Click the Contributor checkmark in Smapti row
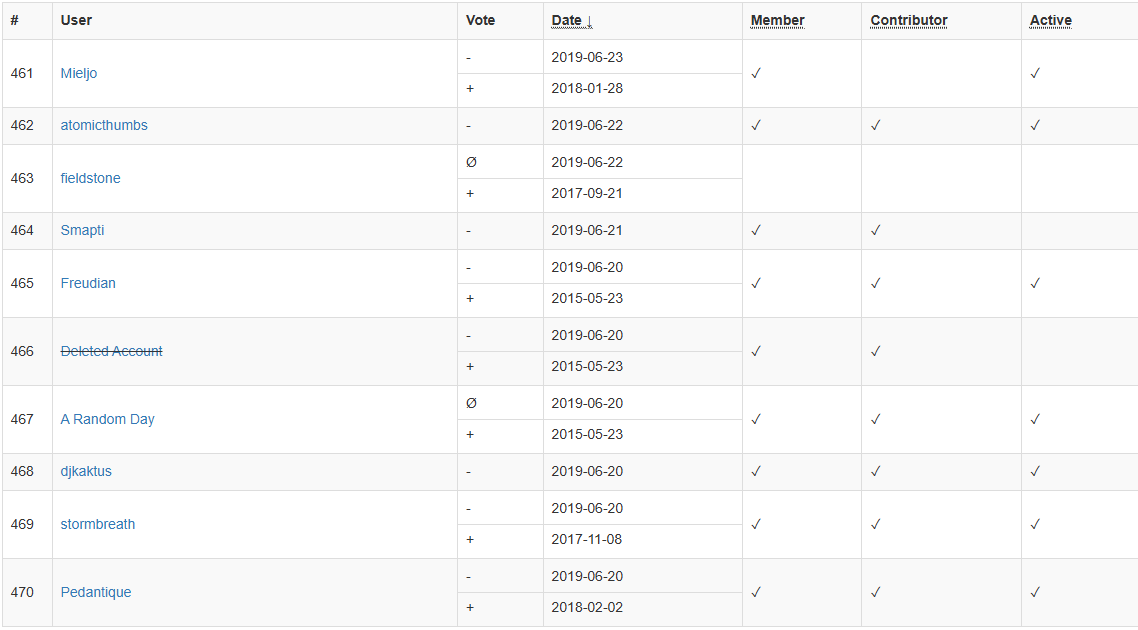Viewport: 1138px width, 630px height. pyautogui.click(x=875, y=230)
